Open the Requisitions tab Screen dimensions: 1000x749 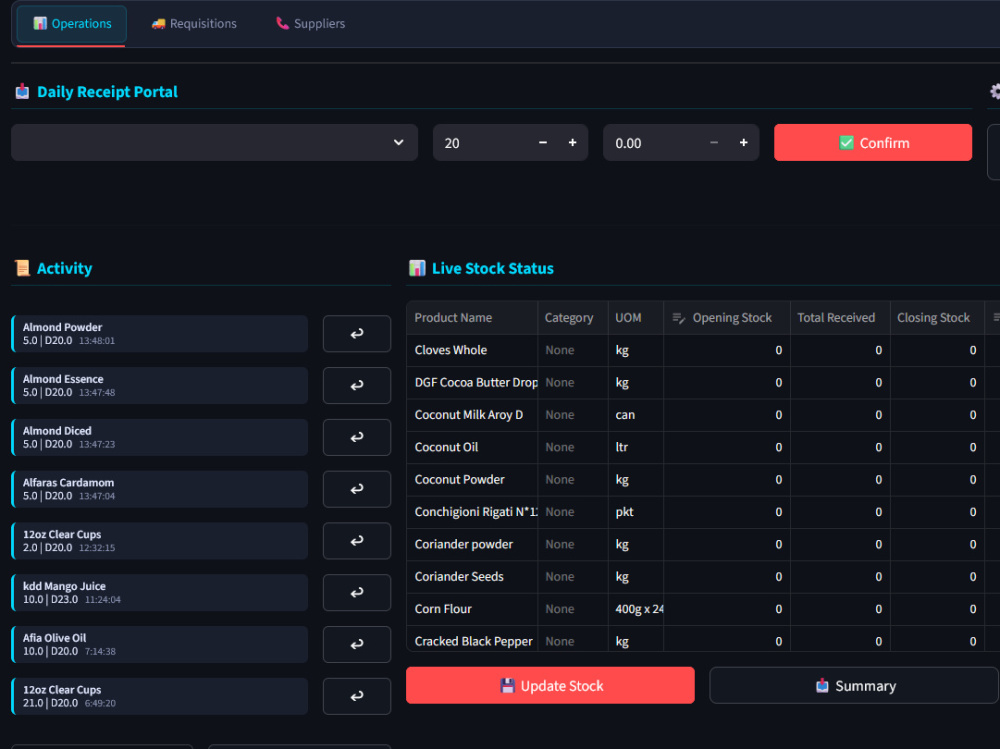194,24
